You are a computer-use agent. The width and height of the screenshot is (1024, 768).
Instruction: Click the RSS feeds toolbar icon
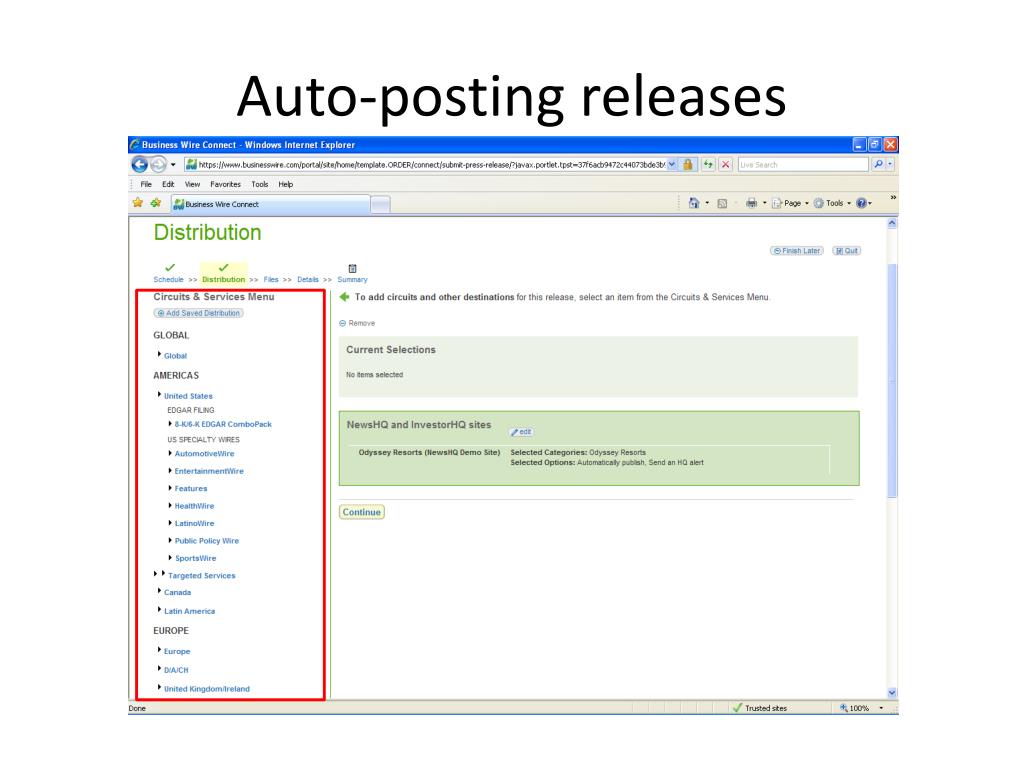pos(722,204)
